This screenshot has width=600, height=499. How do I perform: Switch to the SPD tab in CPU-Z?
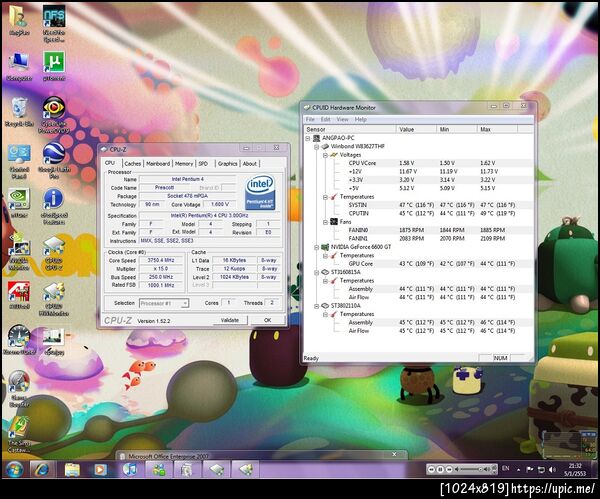[x=203, y=163]
